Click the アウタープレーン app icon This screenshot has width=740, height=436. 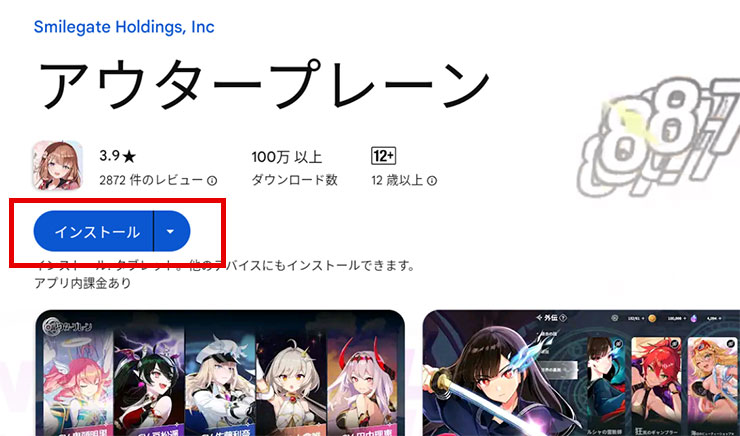click(x=57, y=165)
